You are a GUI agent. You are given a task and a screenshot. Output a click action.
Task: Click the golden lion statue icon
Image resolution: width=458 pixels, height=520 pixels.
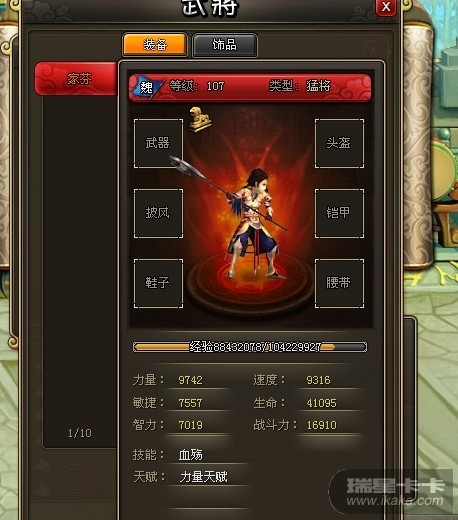pos(200,119)
